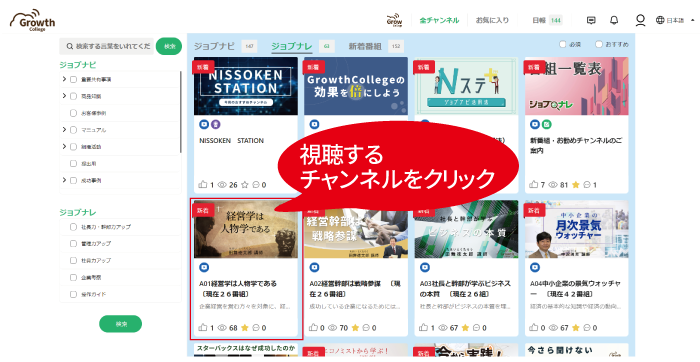Click the chat message icon in header
This screenshot has height=362, width=700.
point(591,20)
